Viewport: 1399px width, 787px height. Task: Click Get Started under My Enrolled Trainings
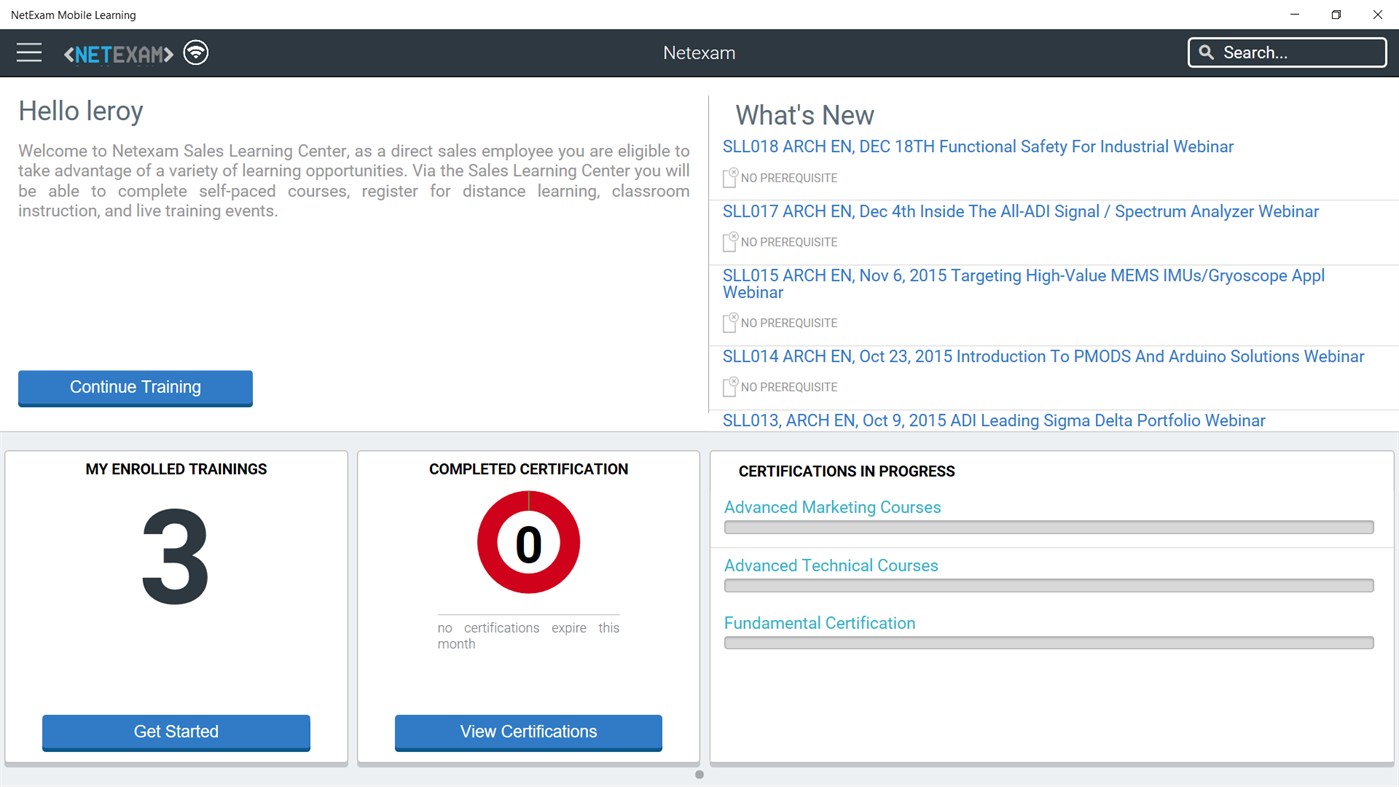(x=176, y=732)
